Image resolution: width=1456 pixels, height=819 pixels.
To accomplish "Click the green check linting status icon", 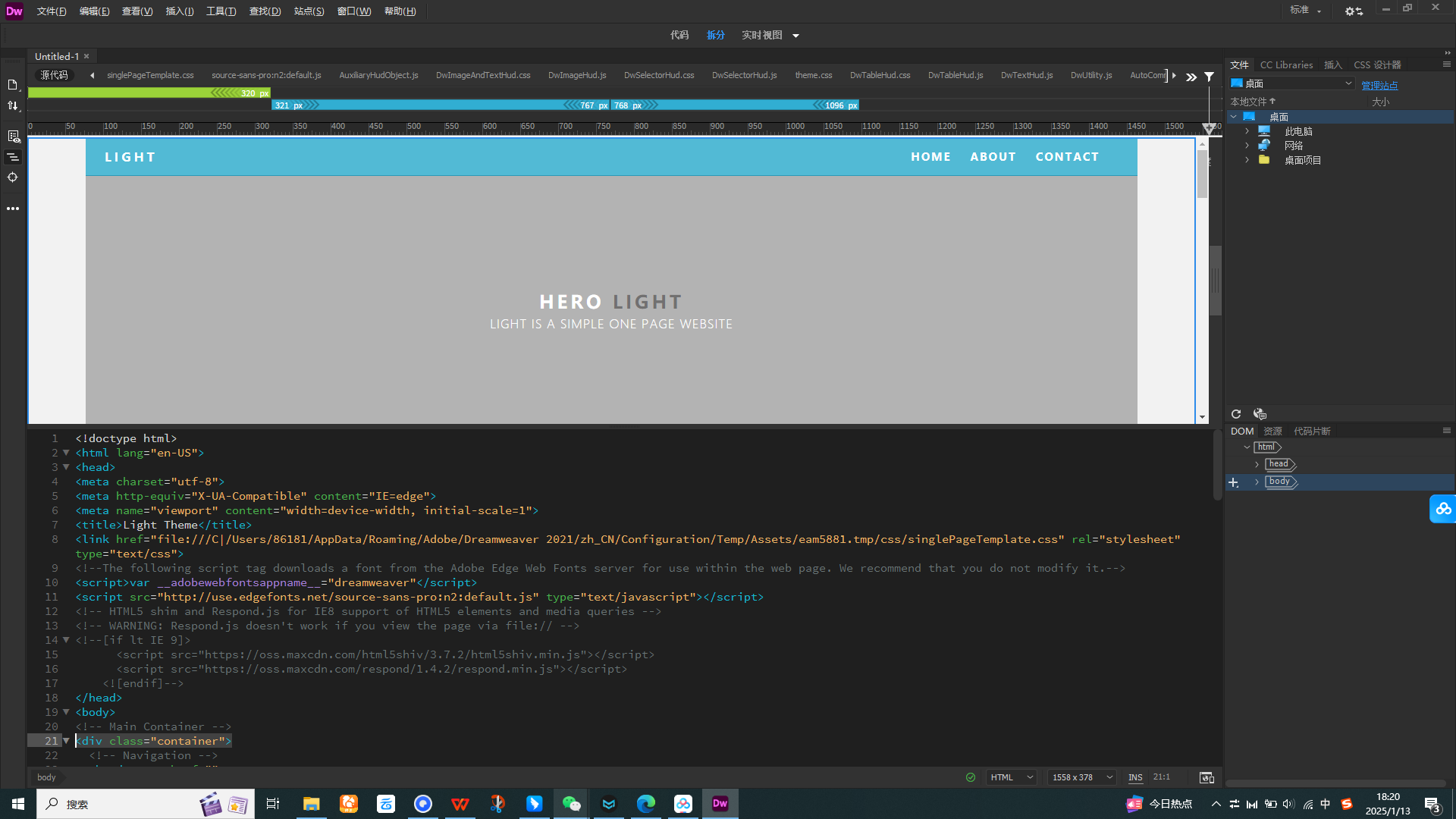I will pos(971,777).
